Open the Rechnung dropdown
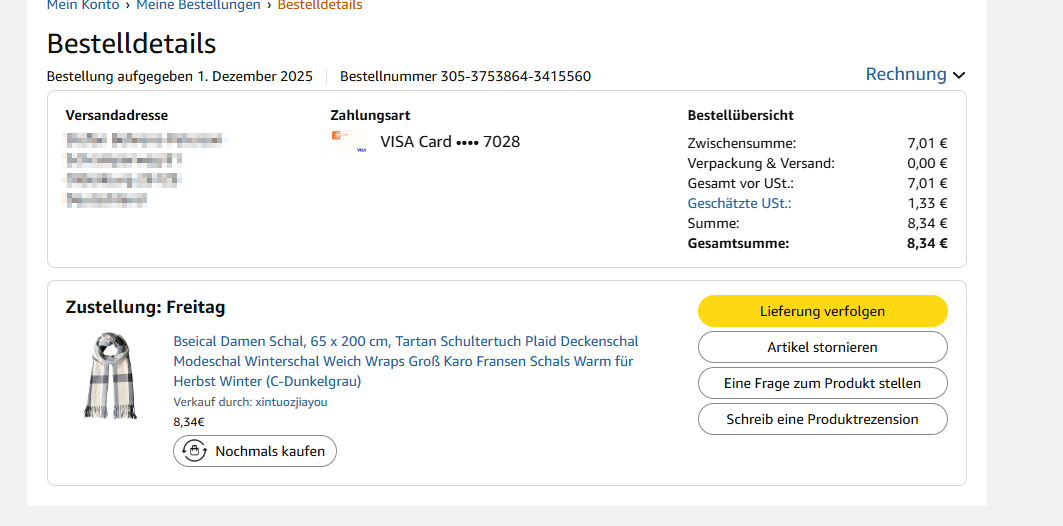 pyautogui.click(x=906, y=74)
